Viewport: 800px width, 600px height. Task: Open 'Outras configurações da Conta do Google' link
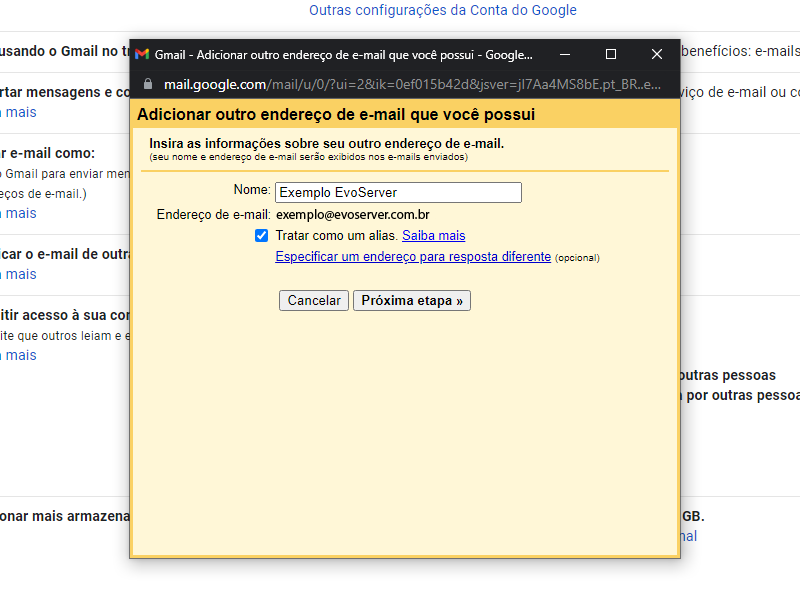(x=442, y=11)
